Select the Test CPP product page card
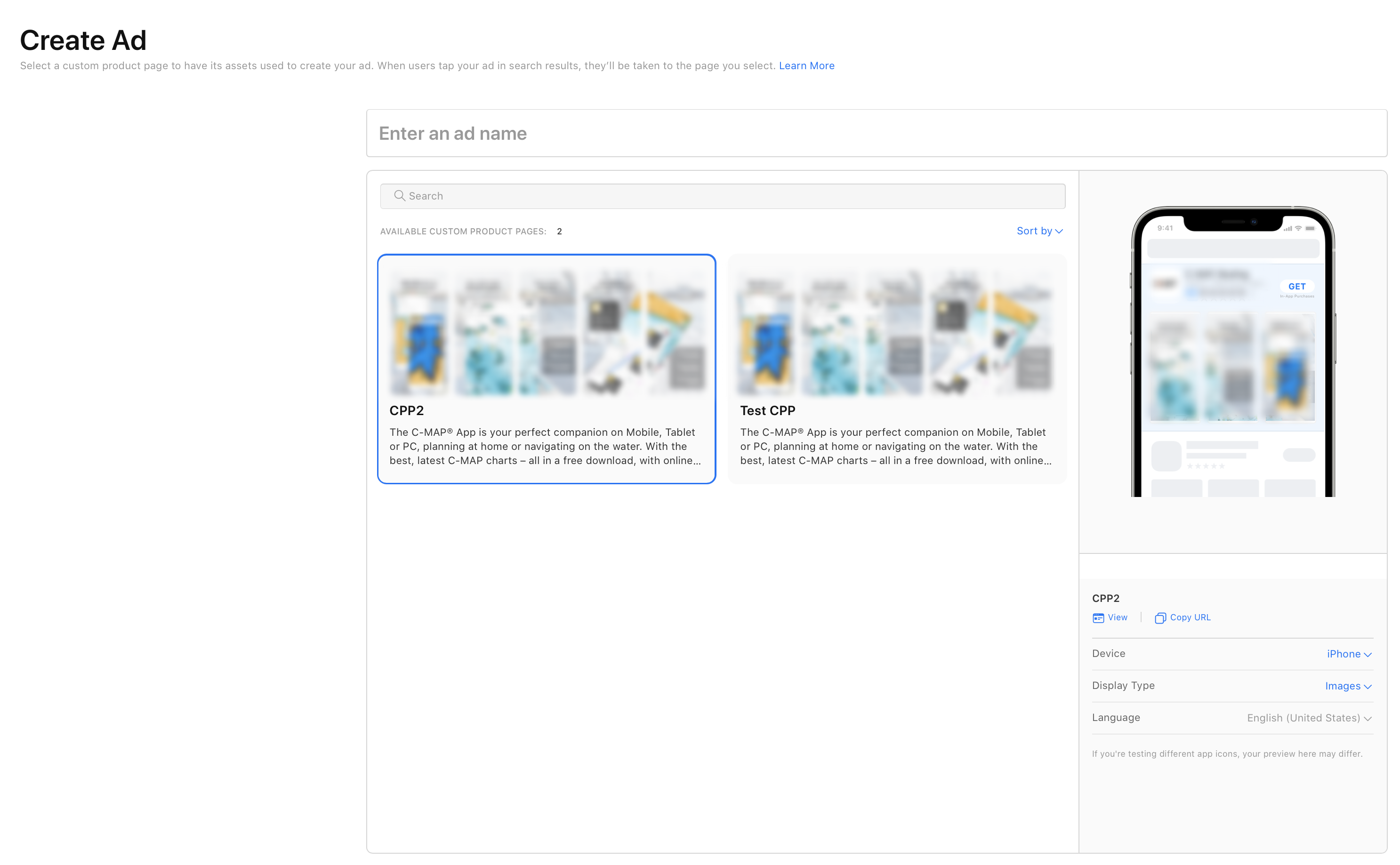The image size is (1400, 865). (896, 369)
